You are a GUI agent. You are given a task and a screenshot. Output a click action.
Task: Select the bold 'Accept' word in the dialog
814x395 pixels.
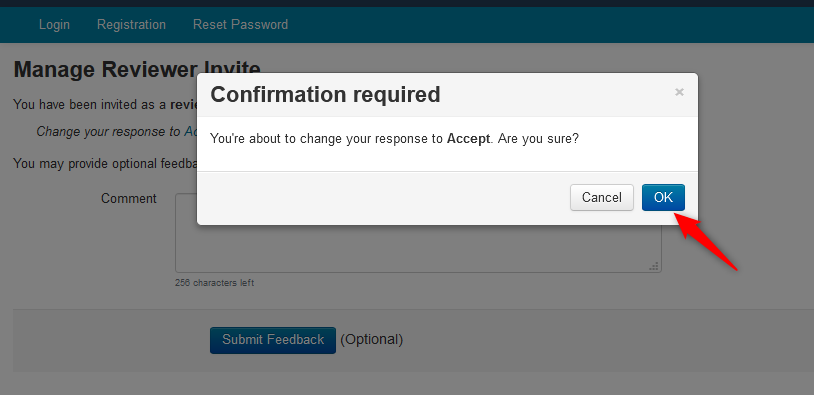click(468, 139)
